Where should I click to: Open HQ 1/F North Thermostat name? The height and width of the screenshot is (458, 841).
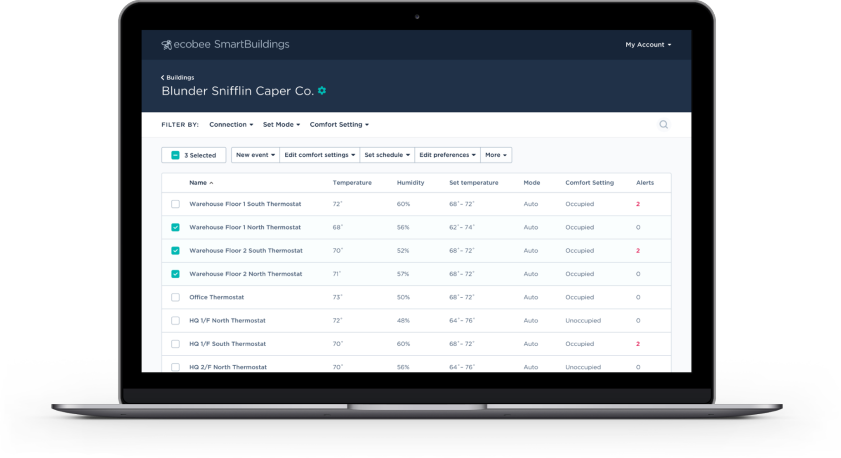pyautogui.click(x=227, y=321)
